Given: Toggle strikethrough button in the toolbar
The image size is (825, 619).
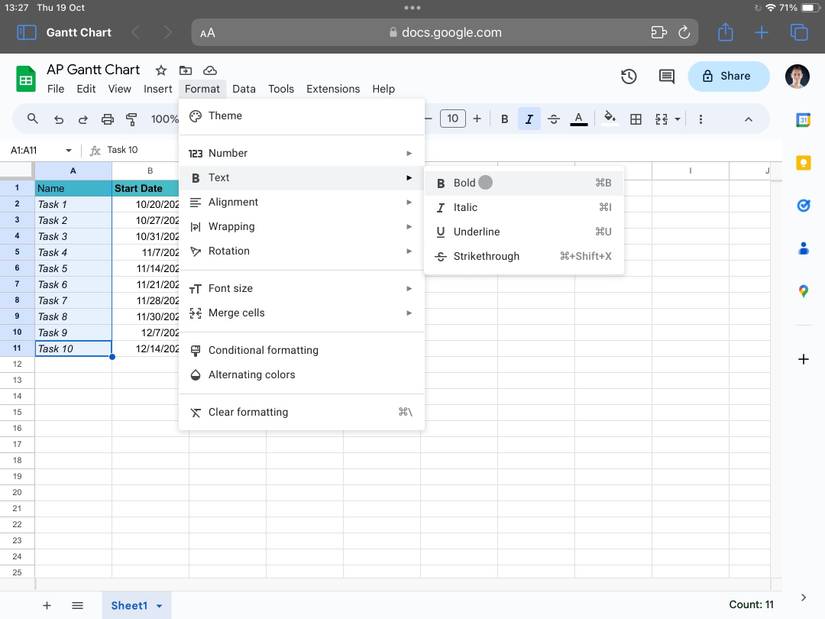Looking at the screenshot, I should (x=554, y=119).
